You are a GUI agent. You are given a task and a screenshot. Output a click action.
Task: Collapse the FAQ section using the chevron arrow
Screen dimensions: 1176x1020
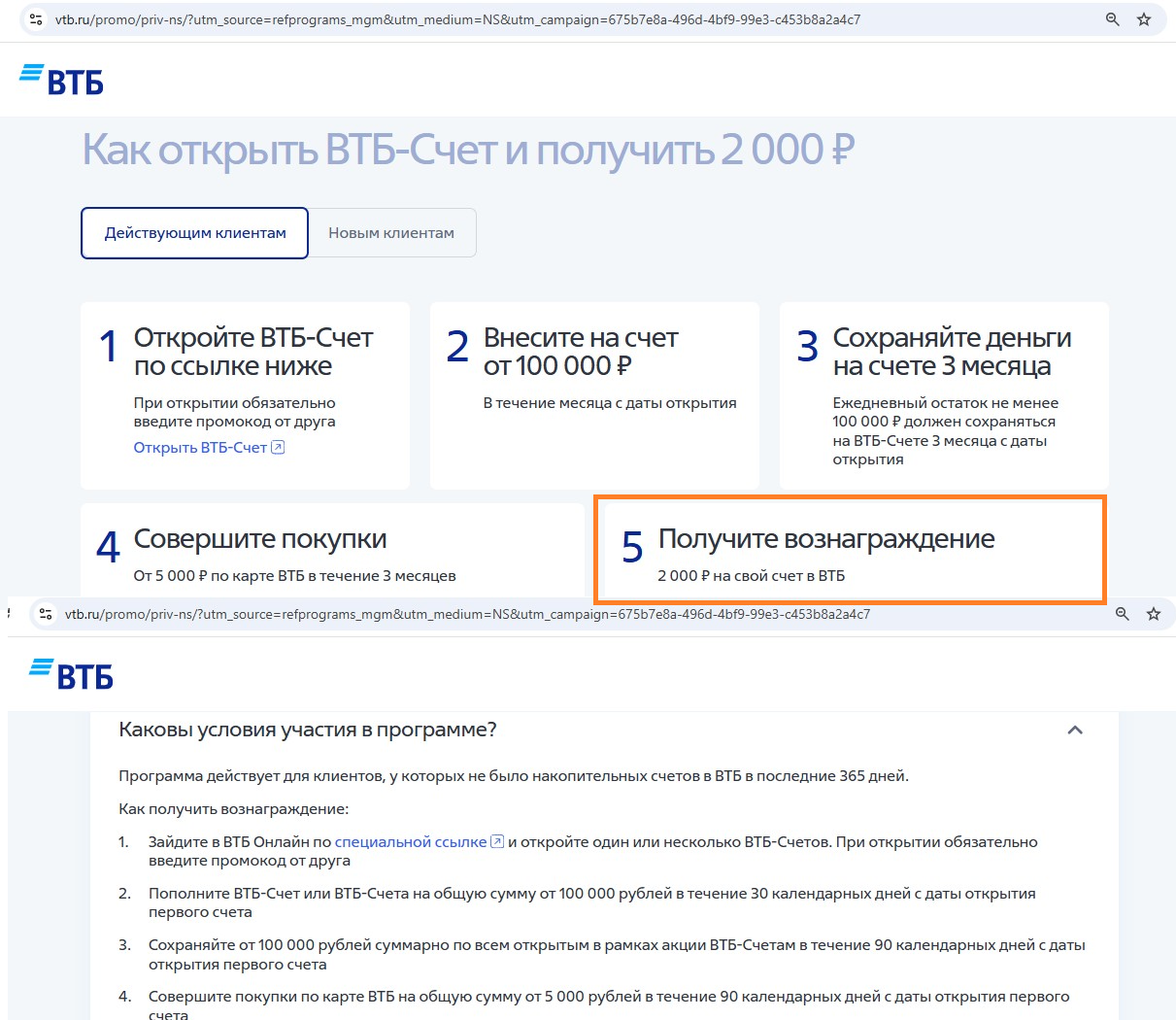[x=1075, y=731]
